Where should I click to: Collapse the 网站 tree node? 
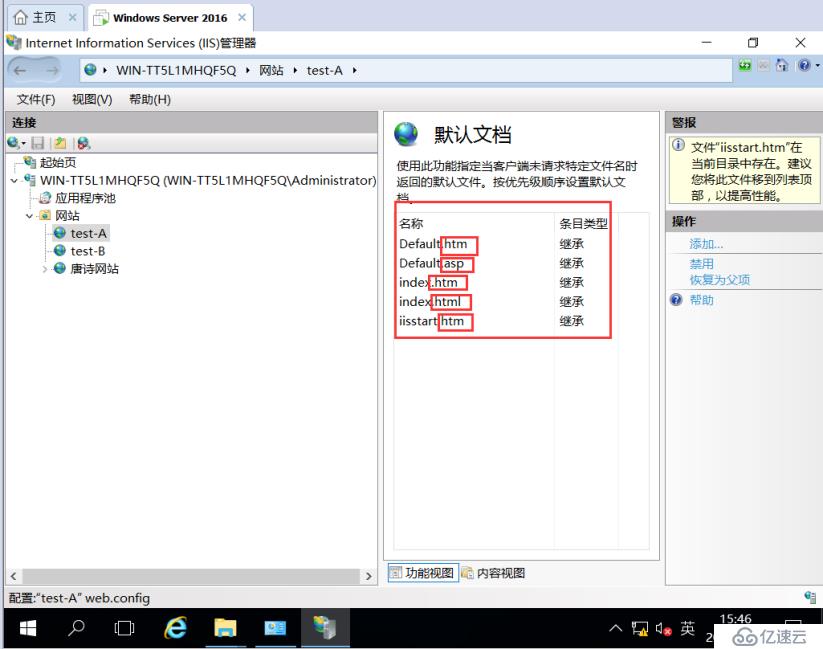click(29, 216)
